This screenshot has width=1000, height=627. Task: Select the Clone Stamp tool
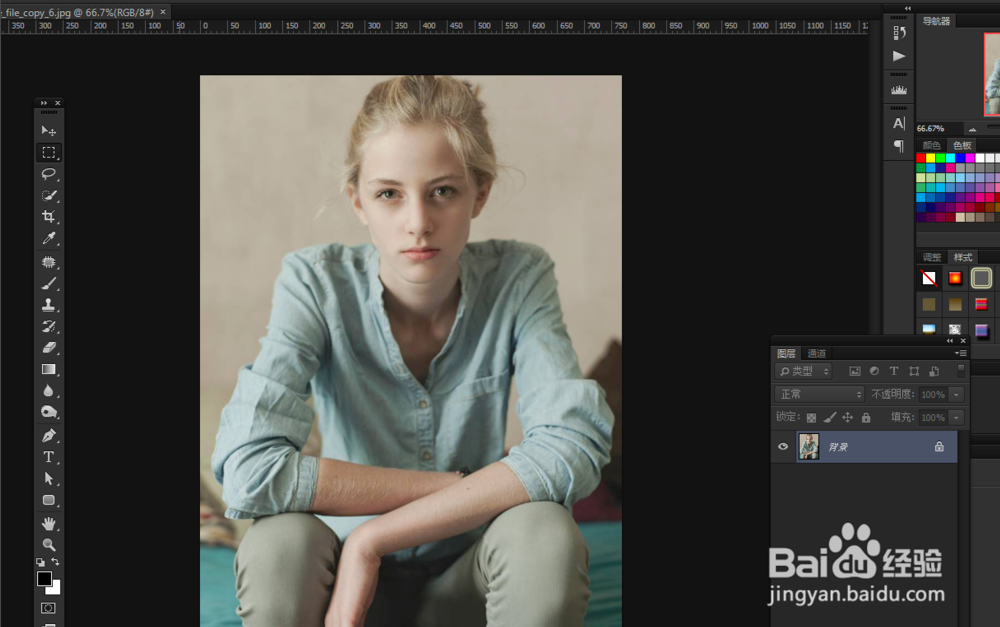48,305
